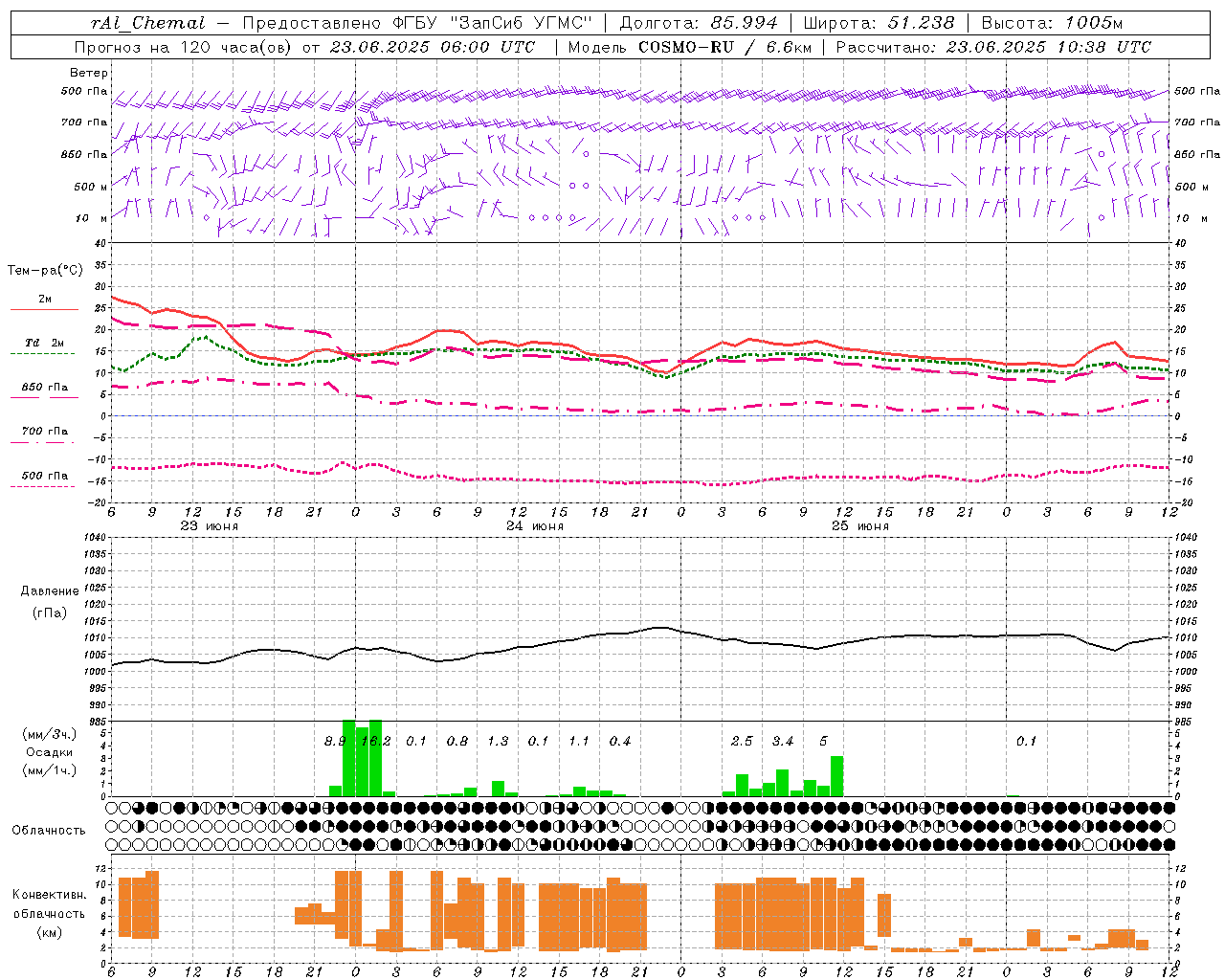Click the 24 июня date label
Screen dimensions: 1225x980
(535, 526)
